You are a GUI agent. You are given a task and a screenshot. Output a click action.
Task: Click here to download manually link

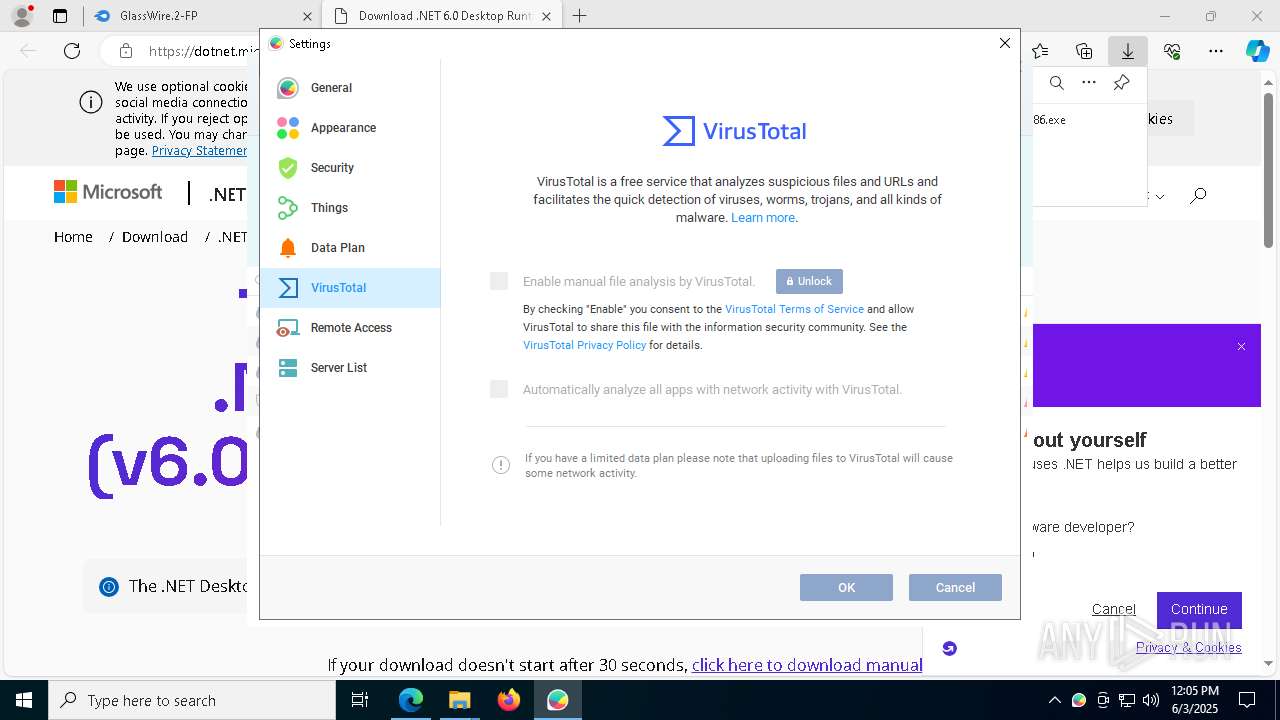coord(807,665)
